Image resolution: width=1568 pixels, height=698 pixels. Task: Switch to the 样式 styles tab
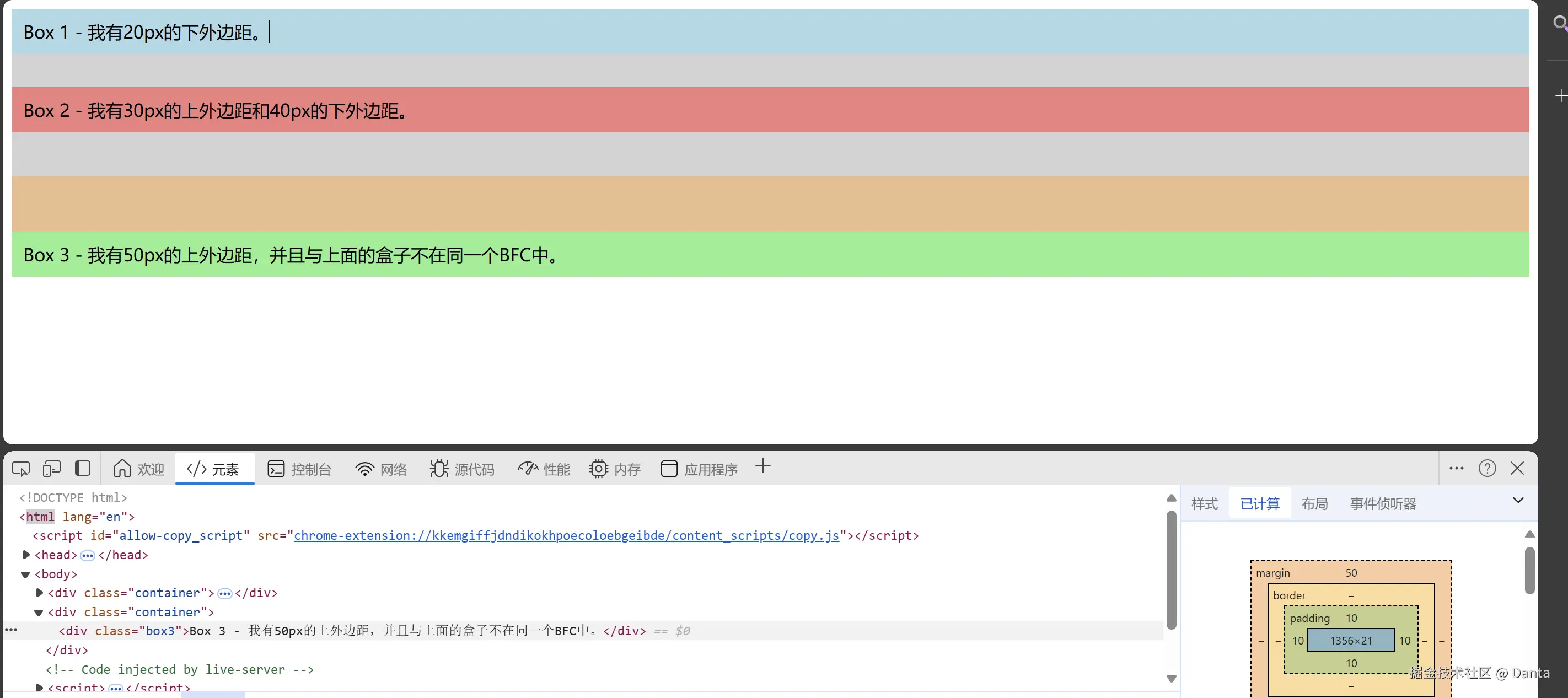(1204, 504)
